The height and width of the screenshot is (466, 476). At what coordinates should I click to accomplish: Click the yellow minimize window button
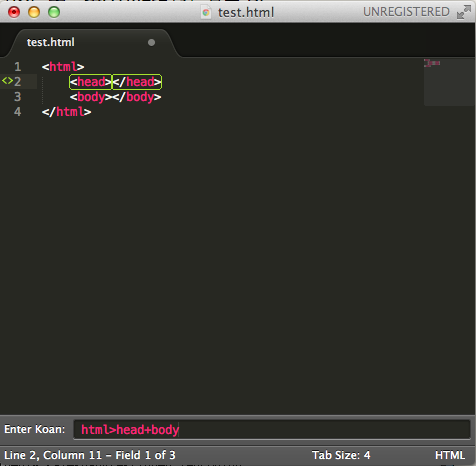coord(34,12)
